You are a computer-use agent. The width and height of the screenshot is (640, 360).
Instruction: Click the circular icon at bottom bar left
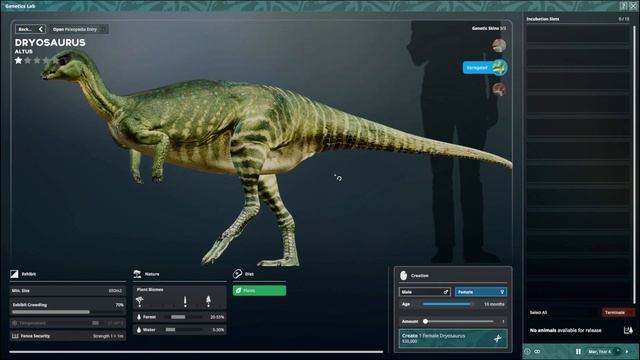tap(528, 351)
